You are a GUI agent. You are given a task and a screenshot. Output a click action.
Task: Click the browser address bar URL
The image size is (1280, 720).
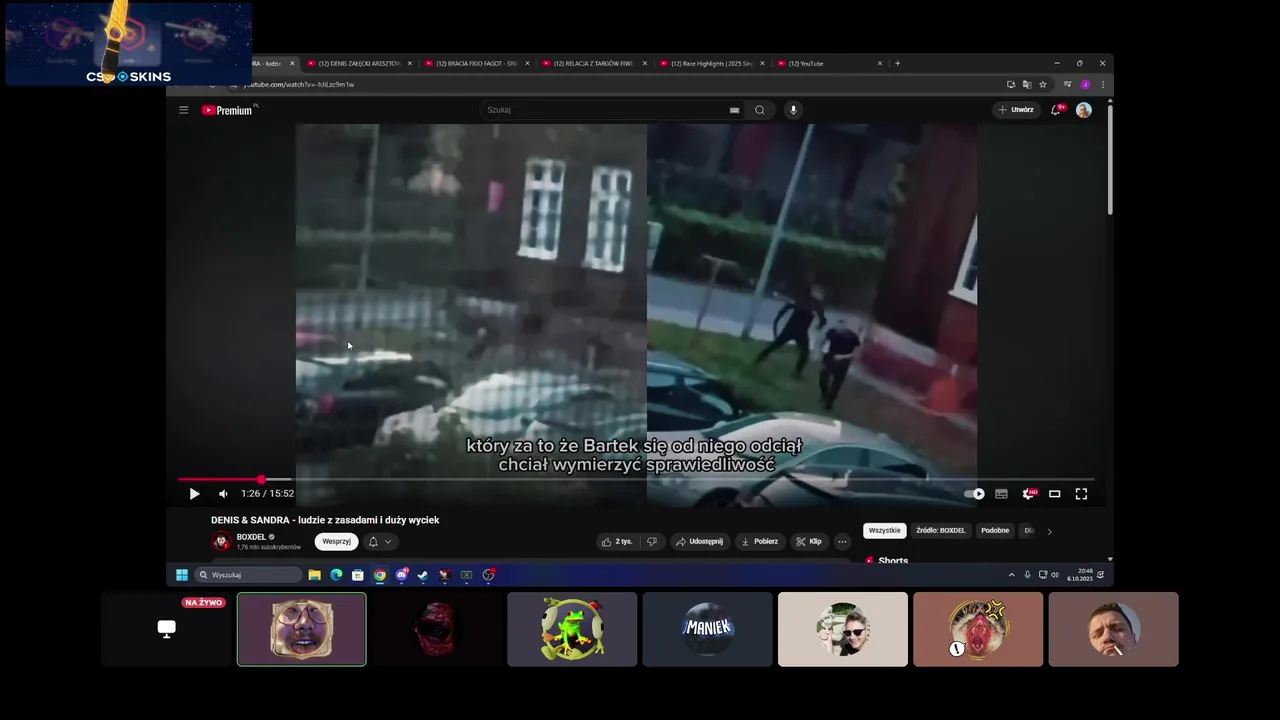coord(300,84)
